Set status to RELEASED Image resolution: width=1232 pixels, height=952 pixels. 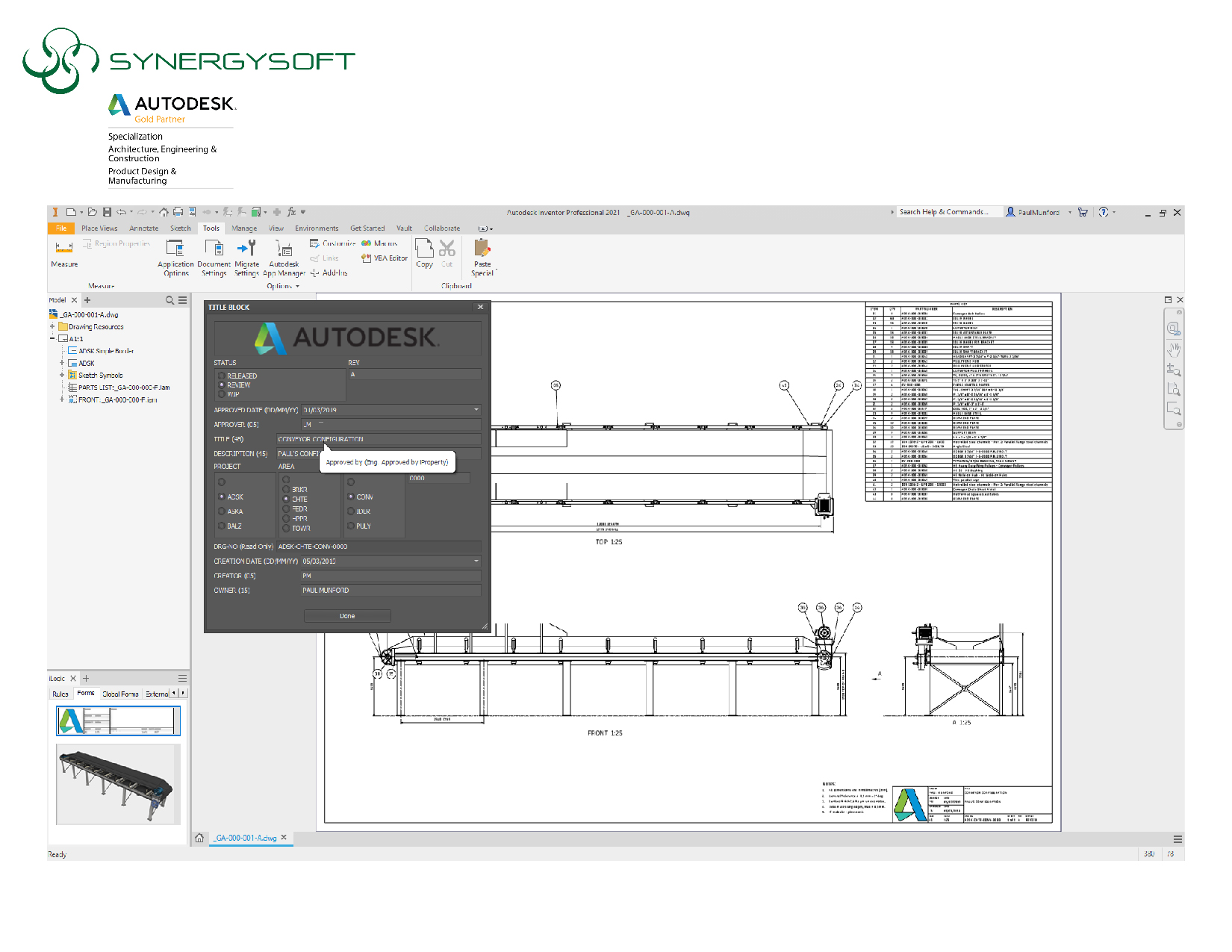(222, 376)
